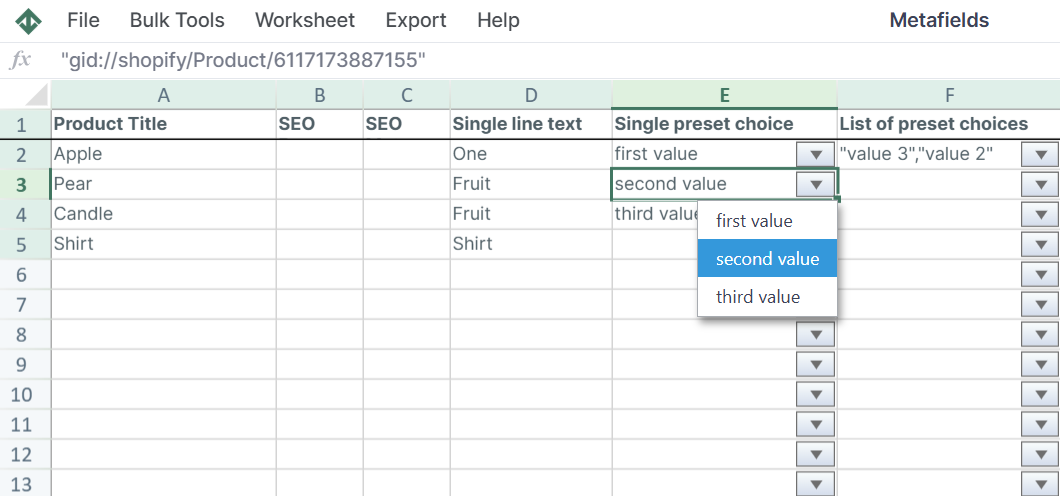Select "third value" in the dropdown list
Image resolution: width=1060 pixels, height=496 pixels.
pyautogui.click(x=758, y=297)
